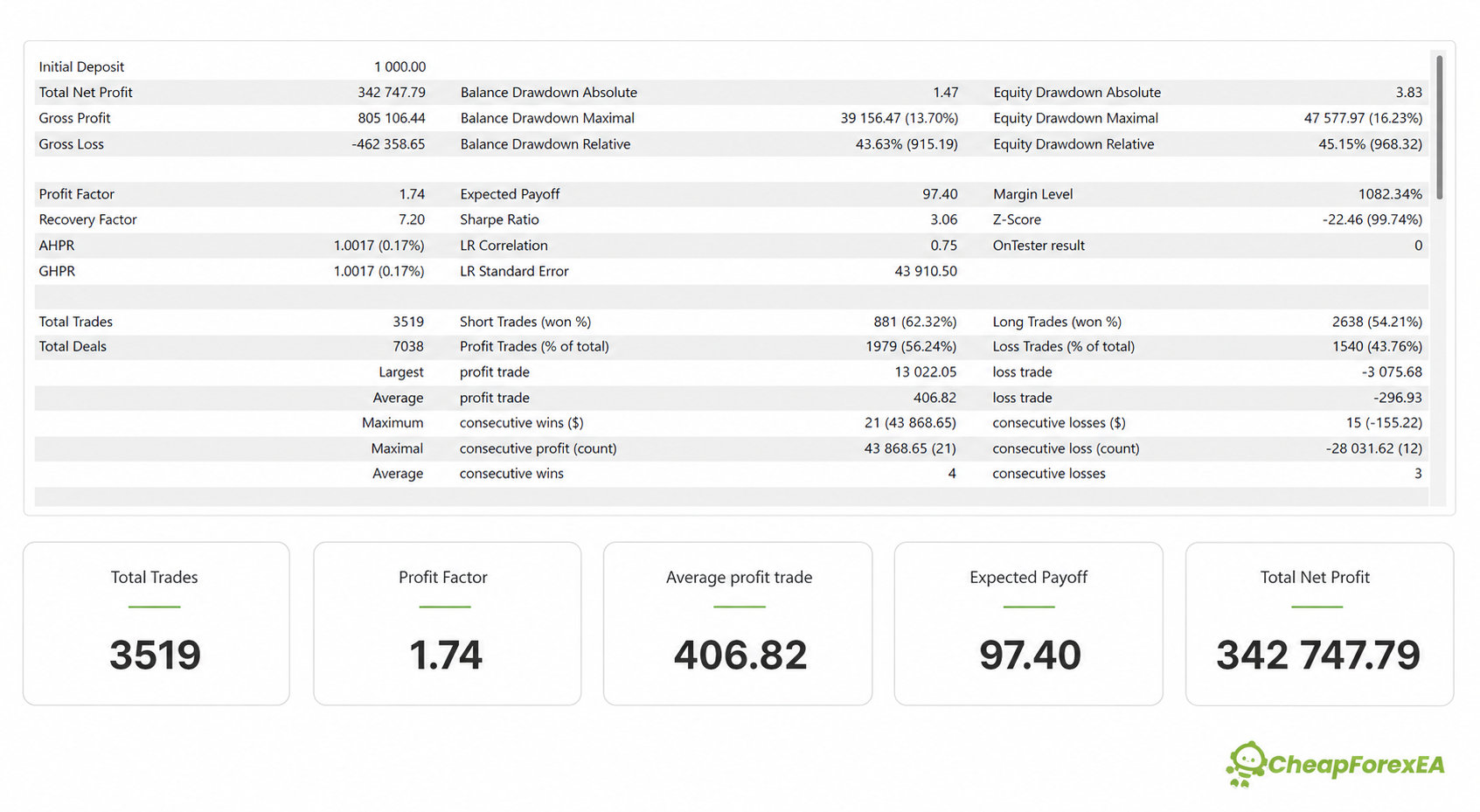The image size is (1480, 812).
Task: Click the value 15 (-155.22)
Action: (x=1384, y=422)
